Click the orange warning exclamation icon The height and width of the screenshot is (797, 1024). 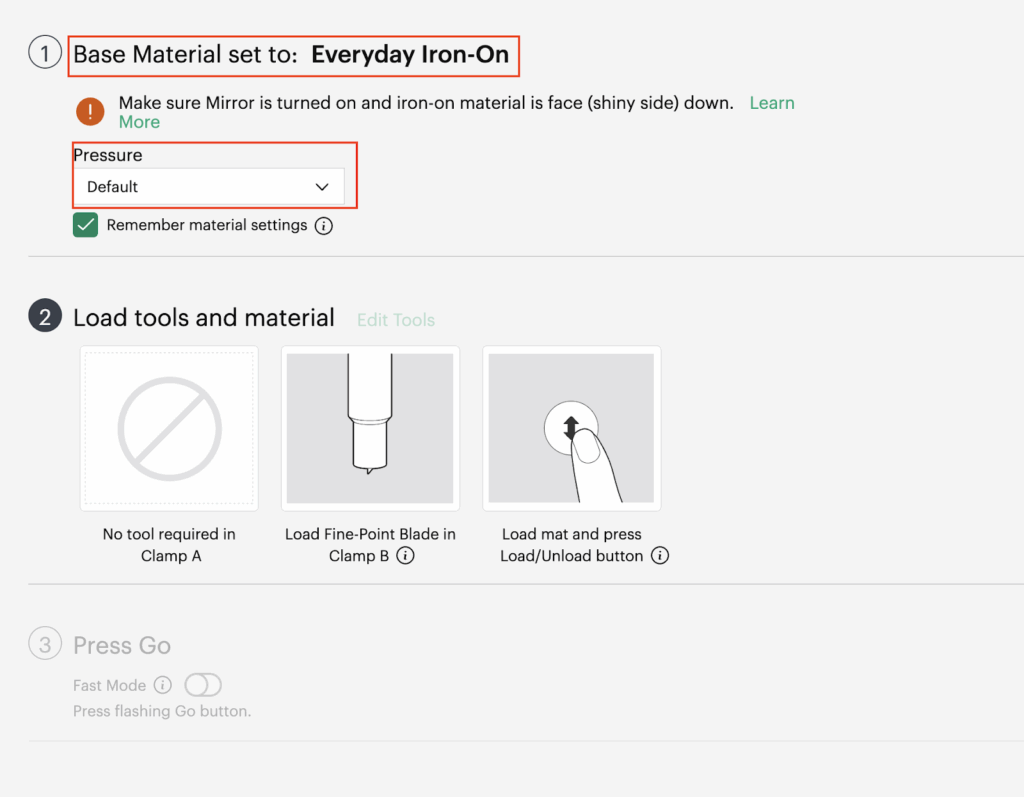click(90, 111)
